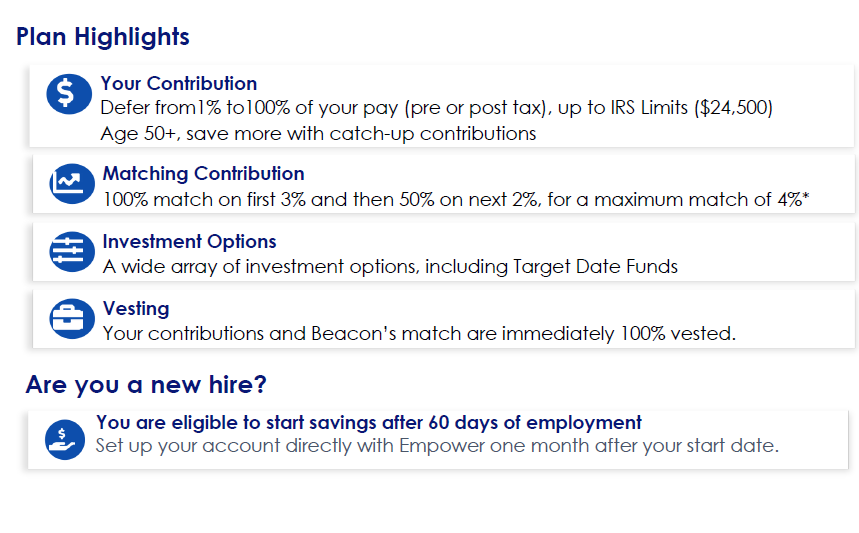Viewport: 859px width, 533px height.
Task: Click the Investment Options sliders icon
Action: [x=72, y=252]
